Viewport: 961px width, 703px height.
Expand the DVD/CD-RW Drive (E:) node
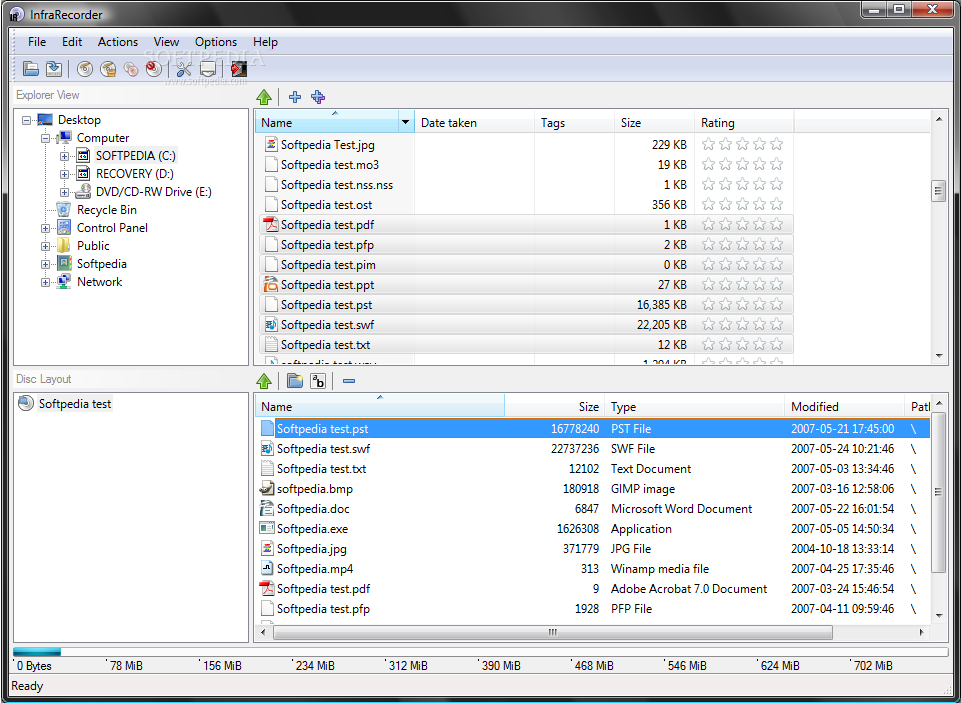64,192
